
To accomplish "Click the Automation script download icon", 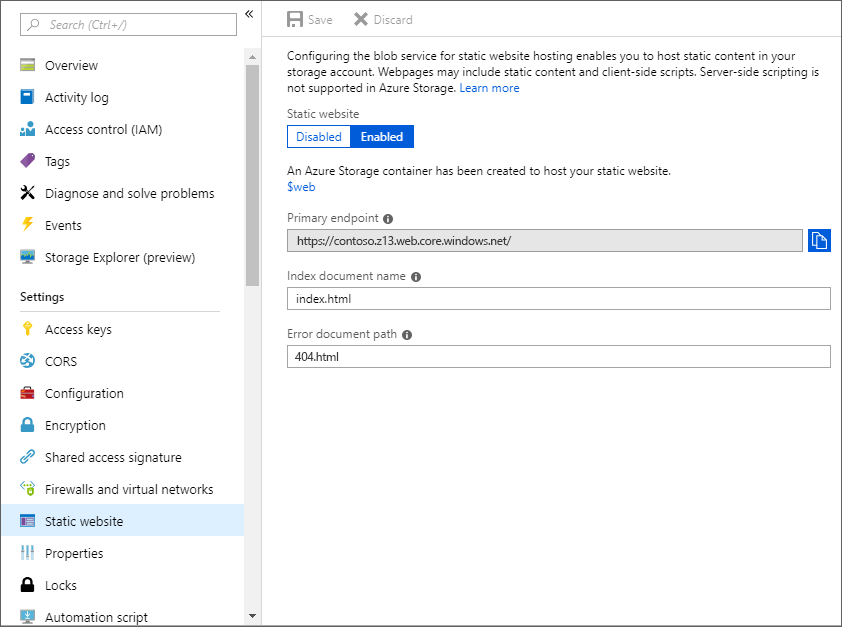I will [27, 616].
